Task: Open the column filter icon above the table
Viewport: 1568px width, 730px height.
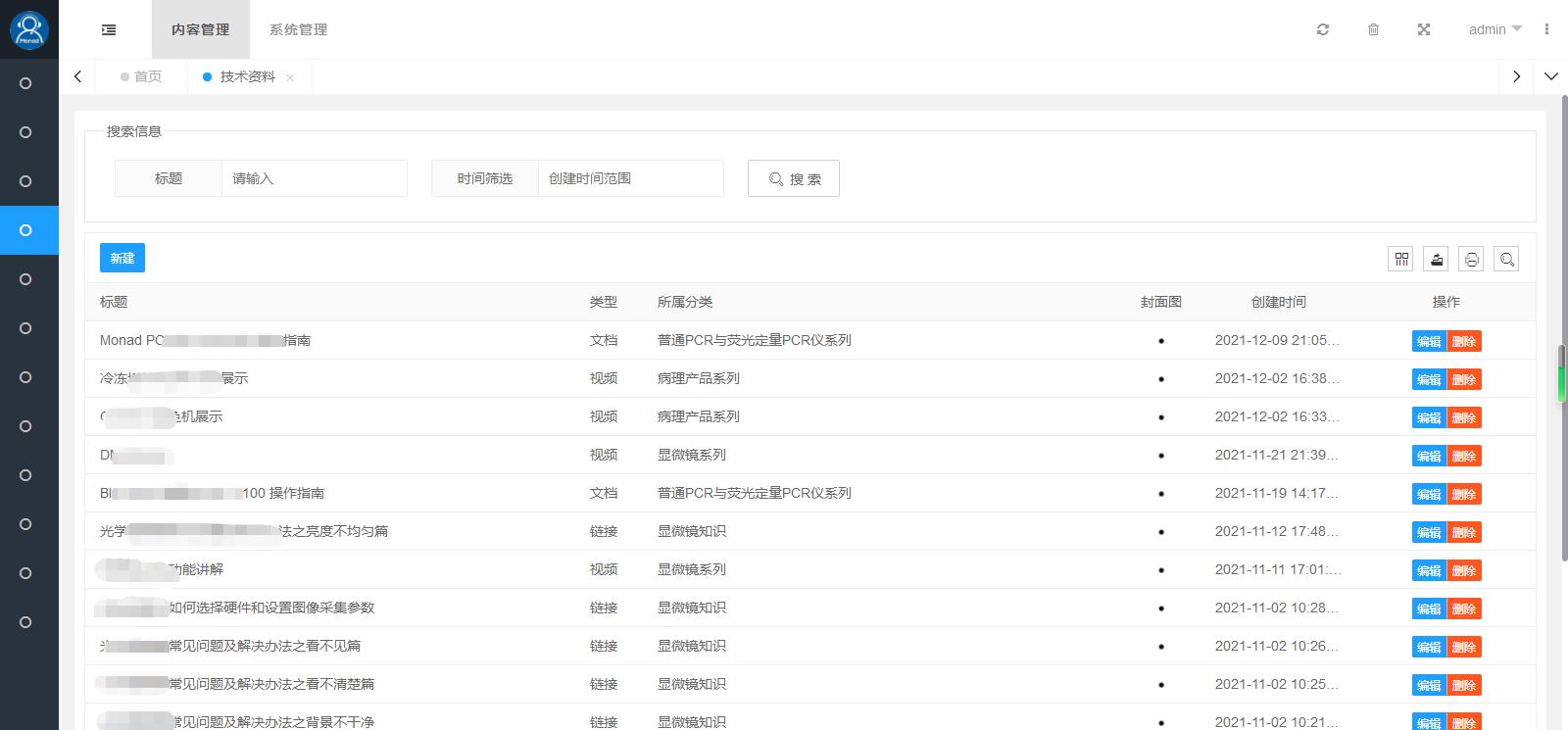Action: (x=1401, y=259)
